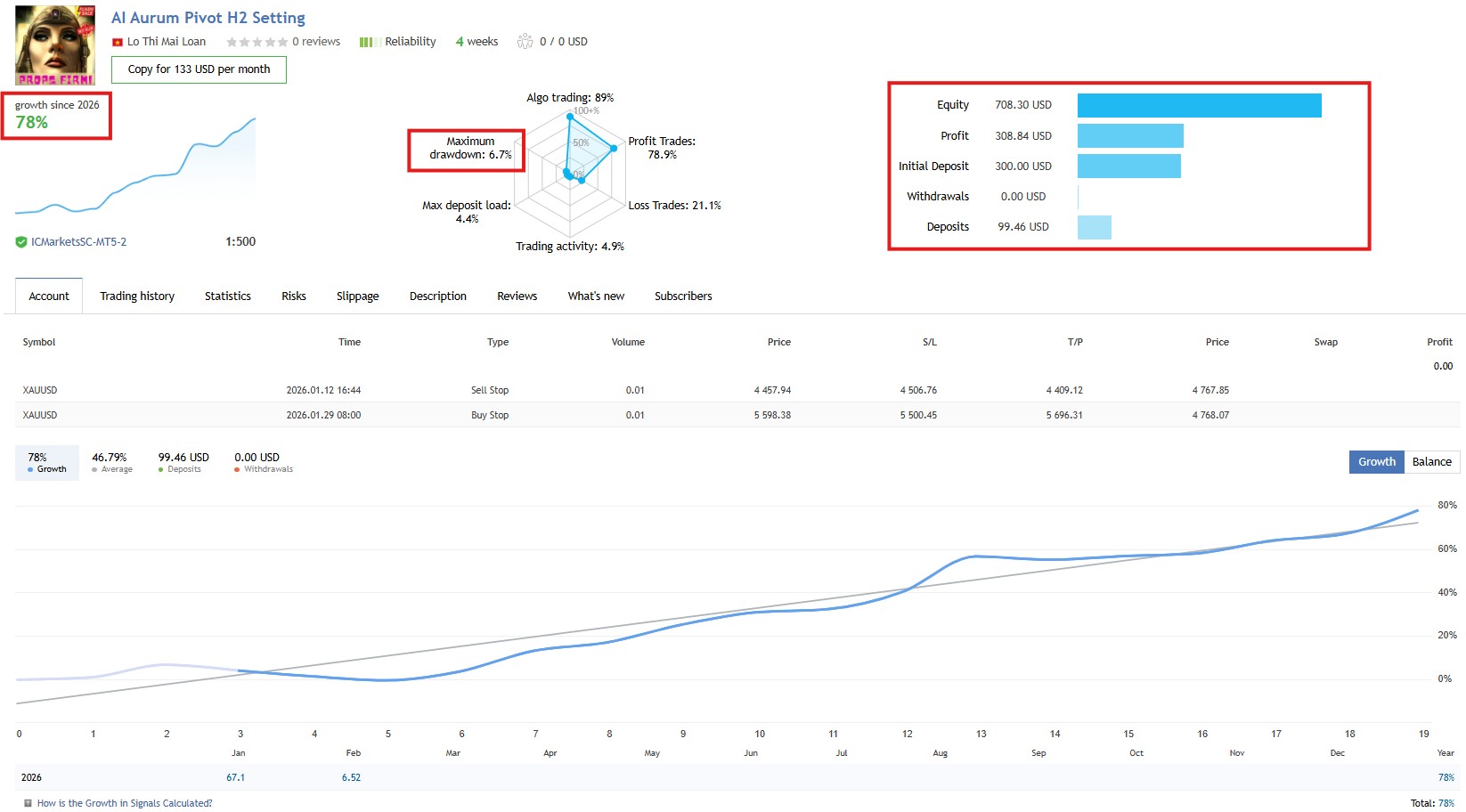Click the Type column header

click(498, 342)
